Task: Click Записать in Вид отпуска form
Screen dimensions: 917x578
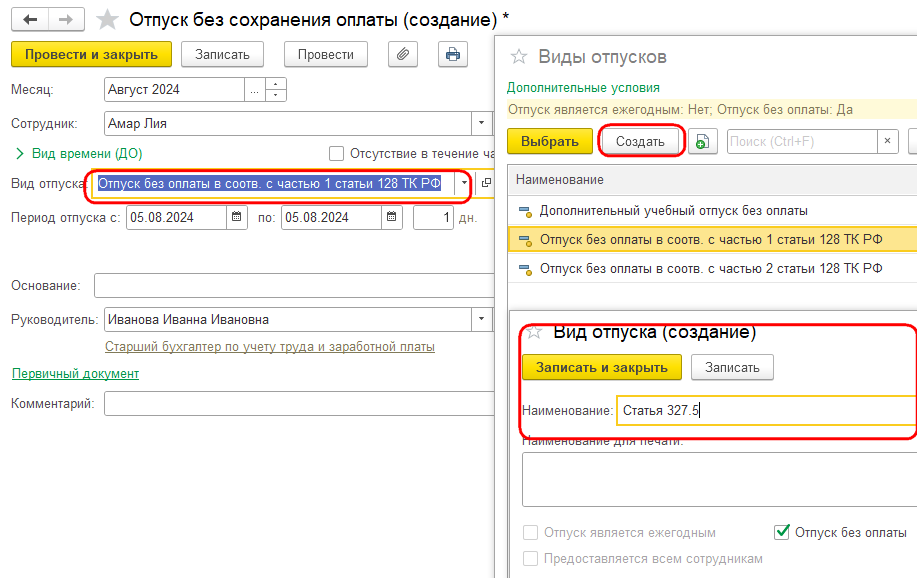Action: [732, 367]
